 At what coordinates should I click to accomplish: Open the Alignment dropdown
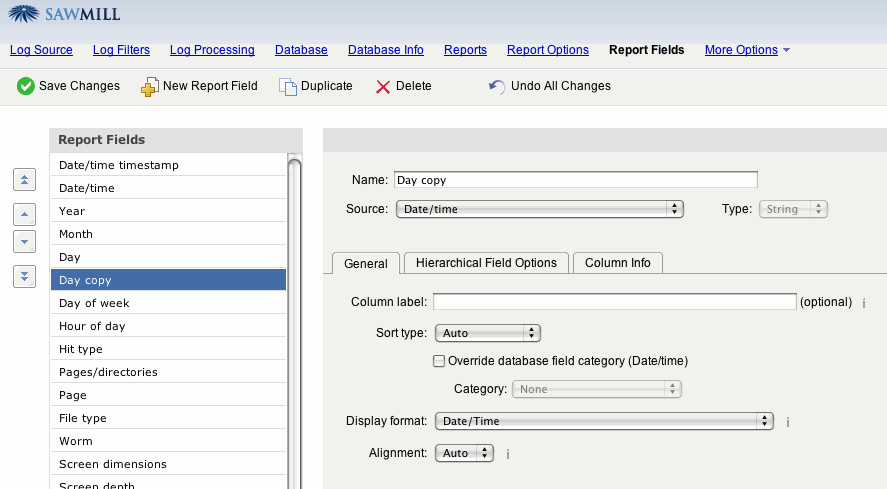click(x=464, y=453)
